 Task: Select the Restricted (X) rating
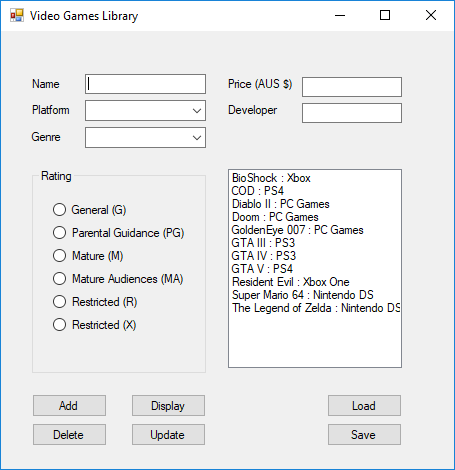pyautogui.click(x=94, y=325)
